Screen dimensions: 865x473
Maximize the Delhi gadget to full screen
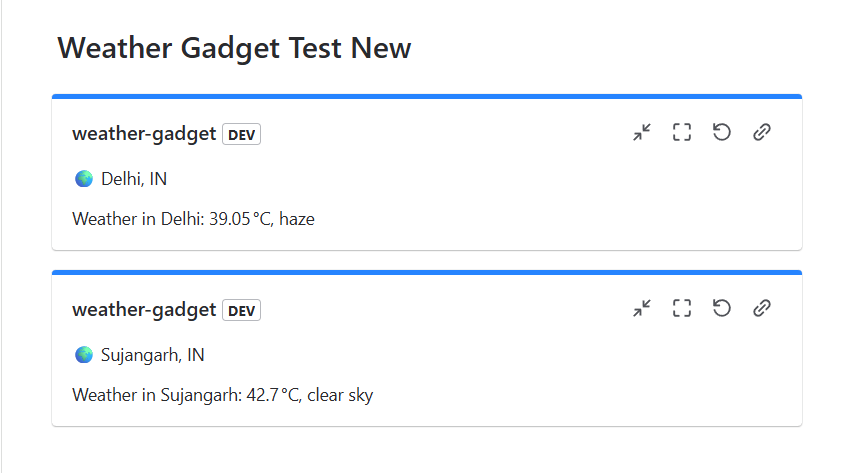(682, 132)
